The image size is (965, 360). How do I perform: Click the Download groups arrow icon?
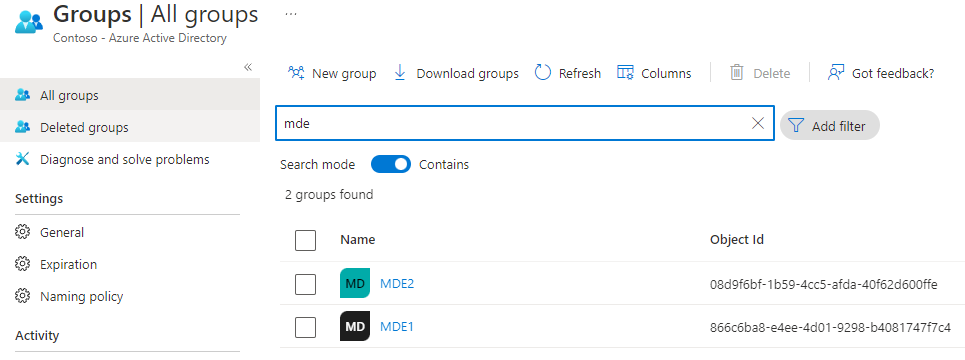[400, 73]
